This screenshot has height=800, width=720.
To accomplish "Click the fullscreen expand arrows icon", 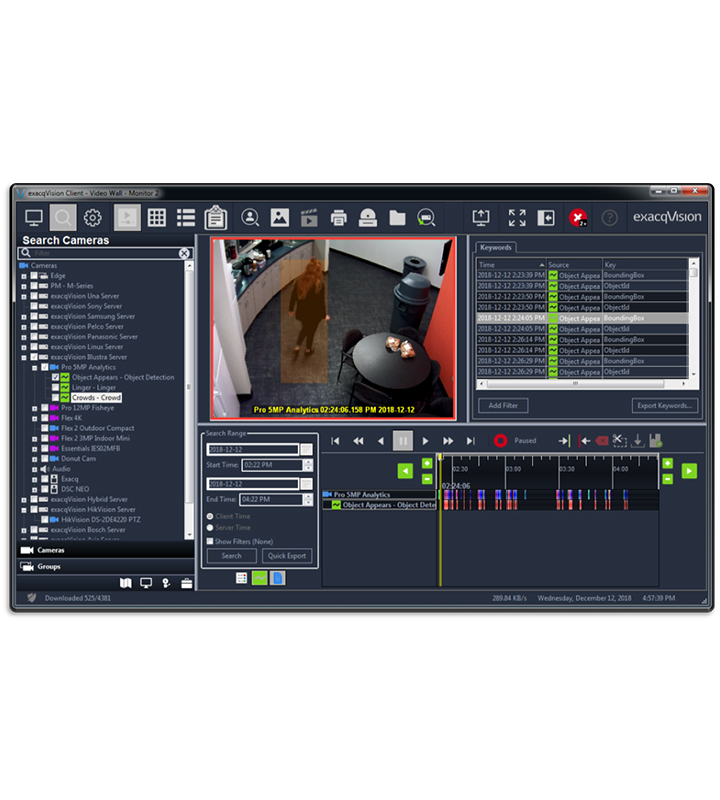I will click(x=517, y=217).
